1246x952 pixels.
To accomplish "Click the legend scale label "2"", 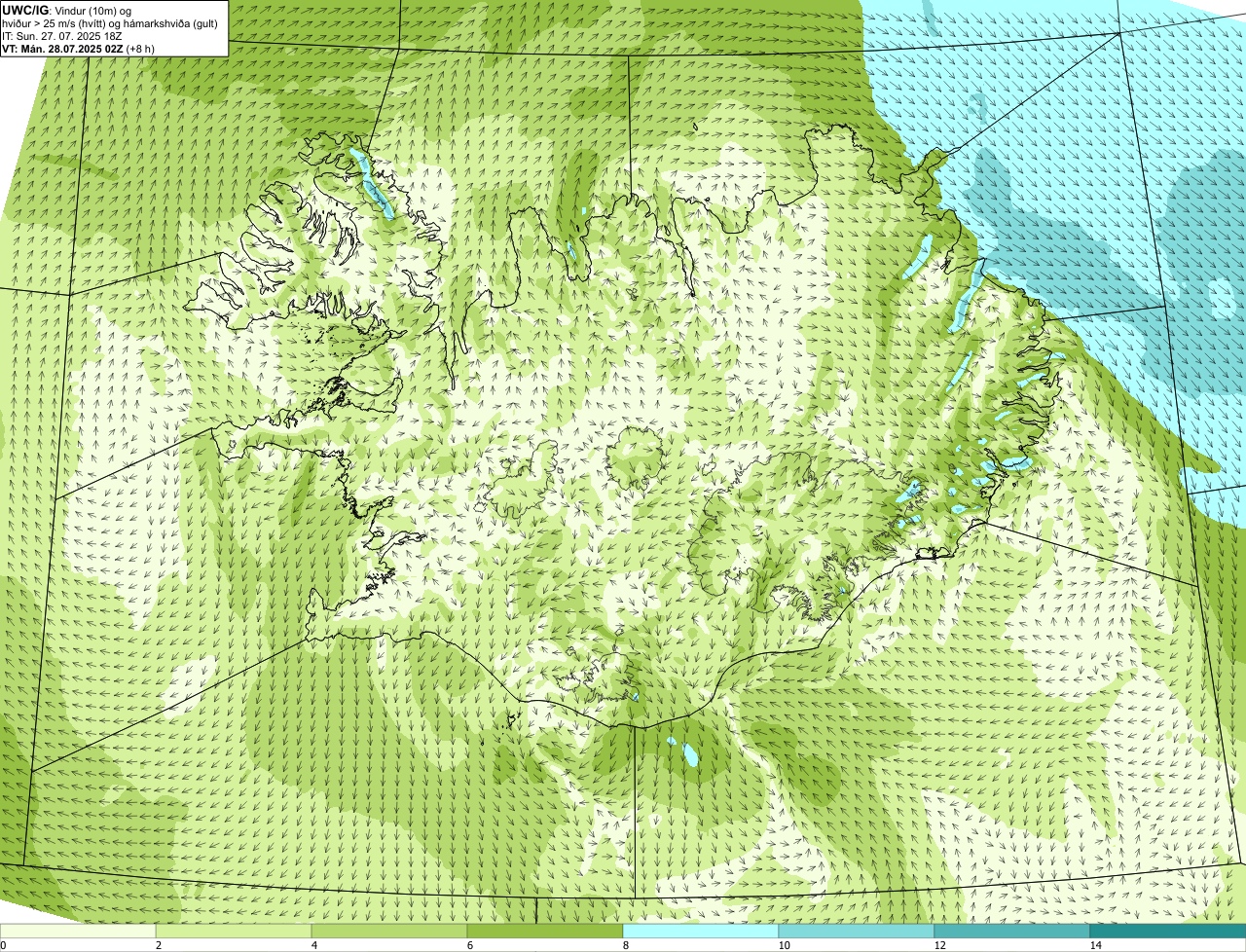I will [x=158, y=945].
